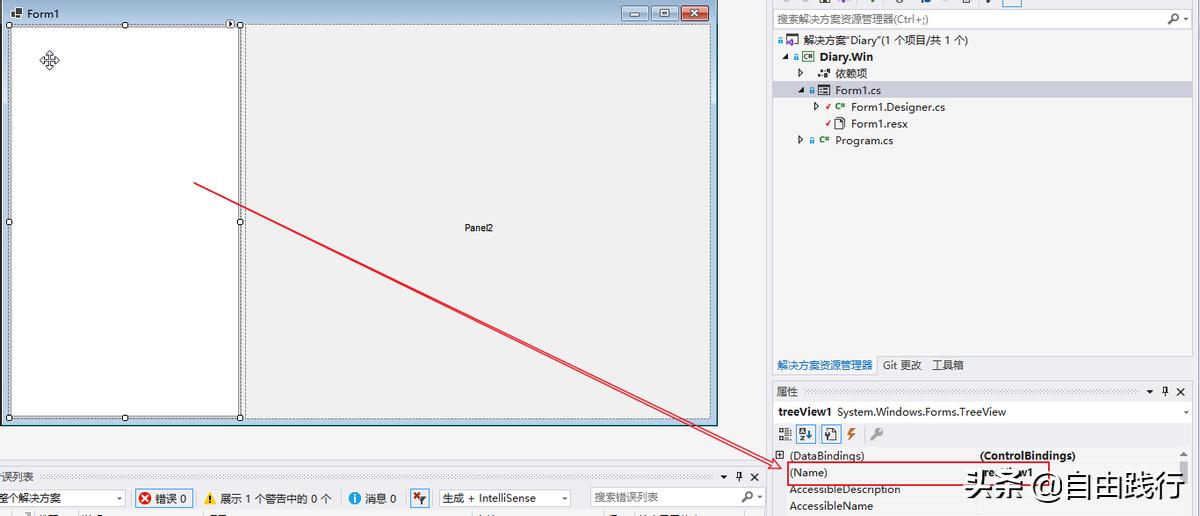Close the error list panel
Screen dimensions: 1200x516
[756, 477]
